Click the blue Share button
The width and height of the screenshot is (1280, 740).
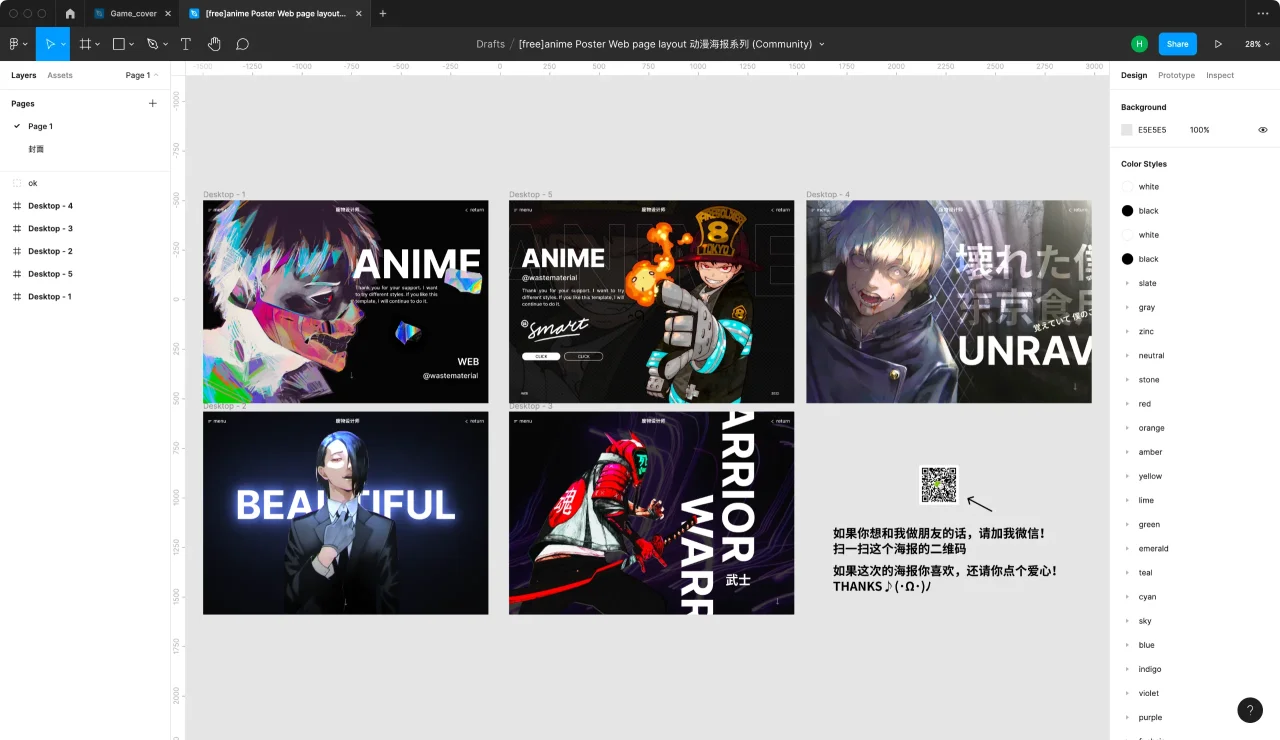pos(1177,44)
